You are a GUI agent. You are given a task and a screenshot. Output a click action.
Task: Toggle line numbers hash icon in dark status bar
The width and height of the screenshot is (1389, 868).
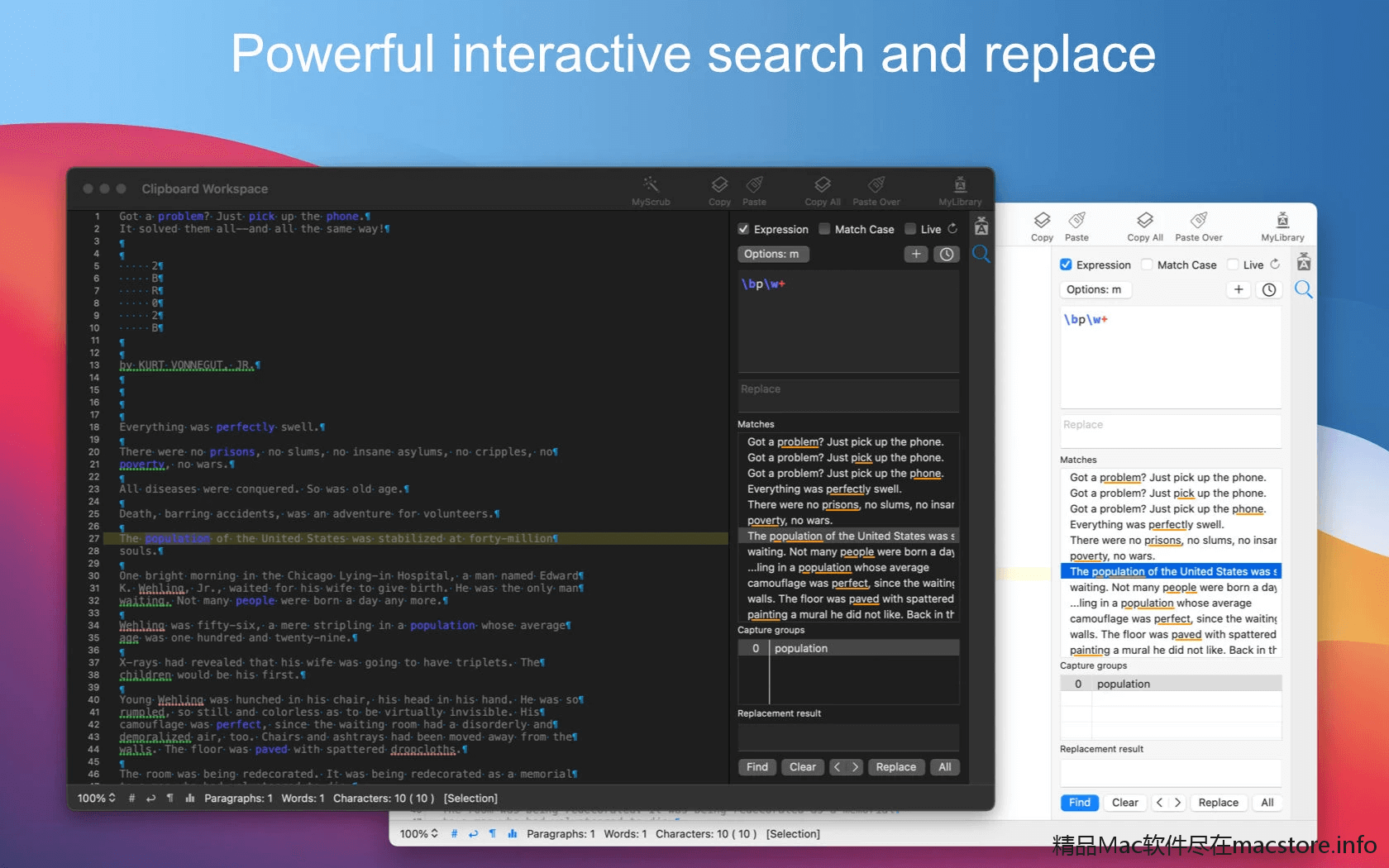pos(131,799)
